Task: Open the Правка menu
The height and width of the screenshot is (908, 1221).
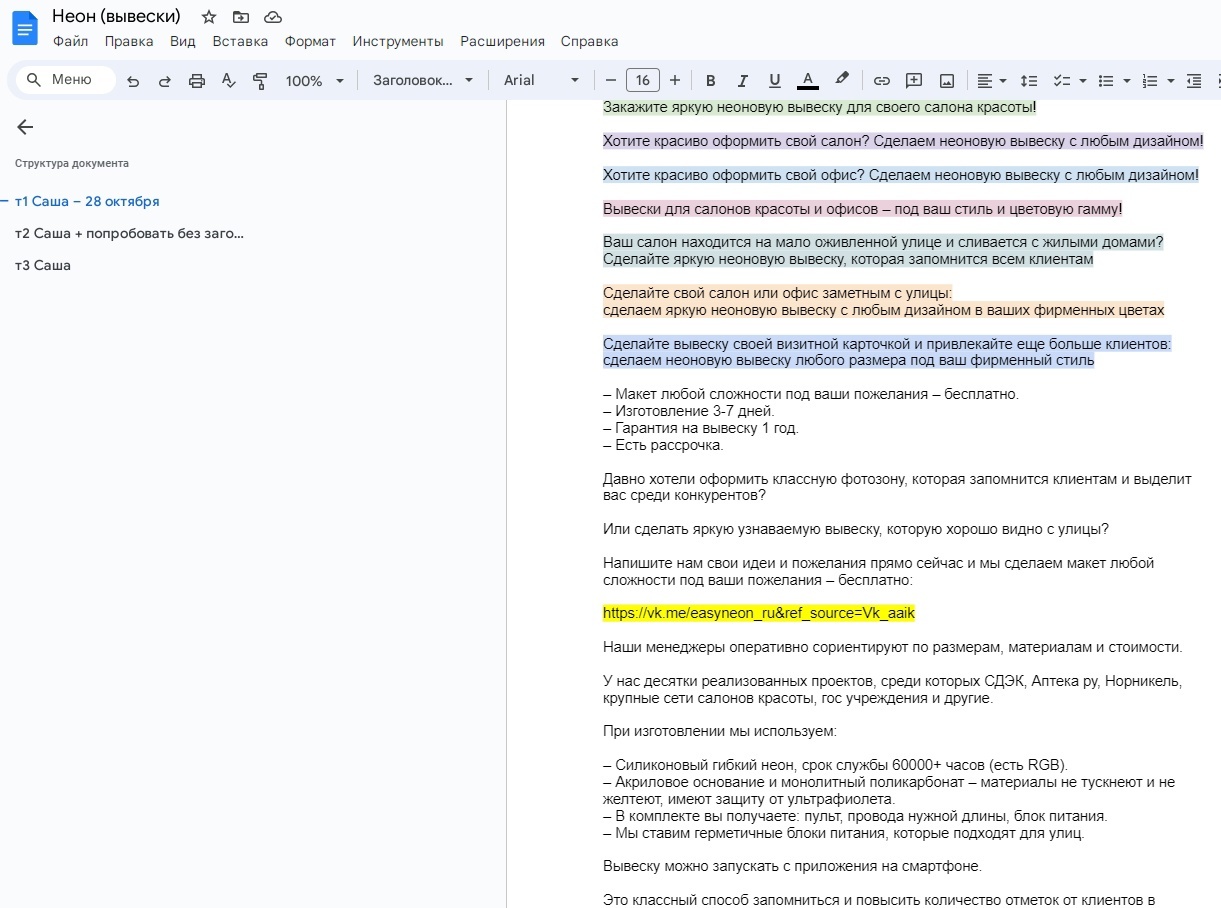Action: 129,41
